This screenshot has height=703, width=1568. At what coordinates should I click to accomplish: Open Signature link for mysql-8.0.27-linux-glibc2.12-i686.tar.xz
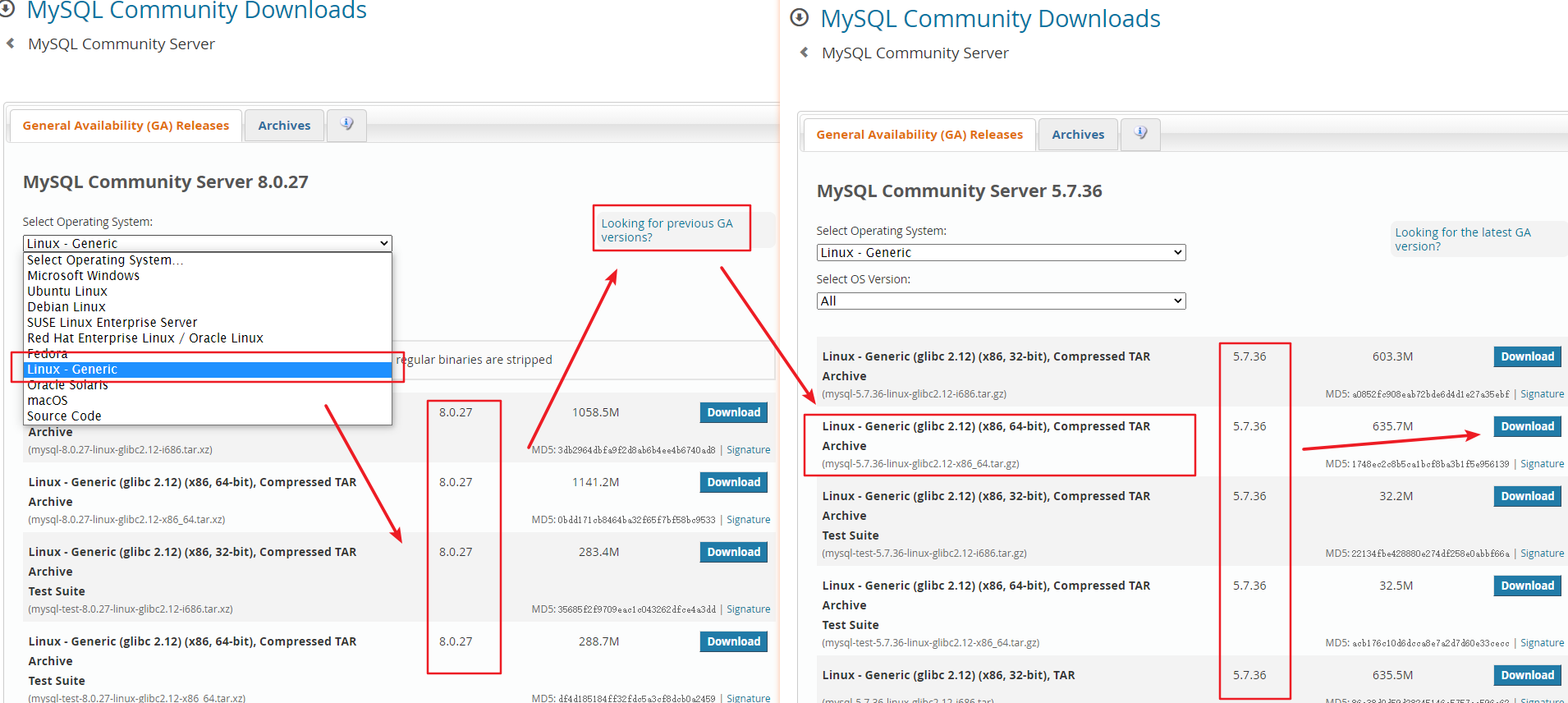point(748,450)
